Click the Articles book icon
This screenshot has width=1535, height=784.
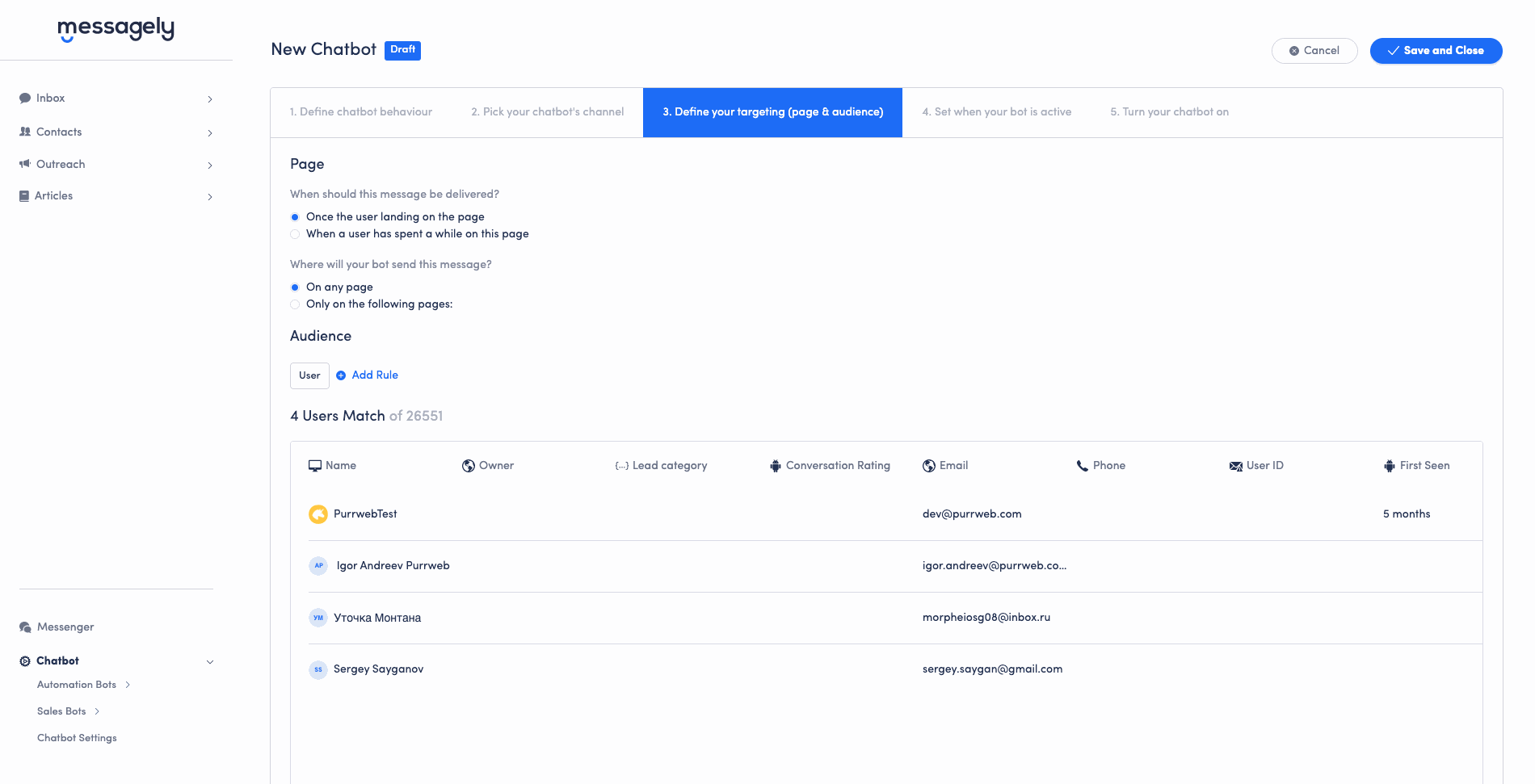pyautogui.click(x=24, y=195)
